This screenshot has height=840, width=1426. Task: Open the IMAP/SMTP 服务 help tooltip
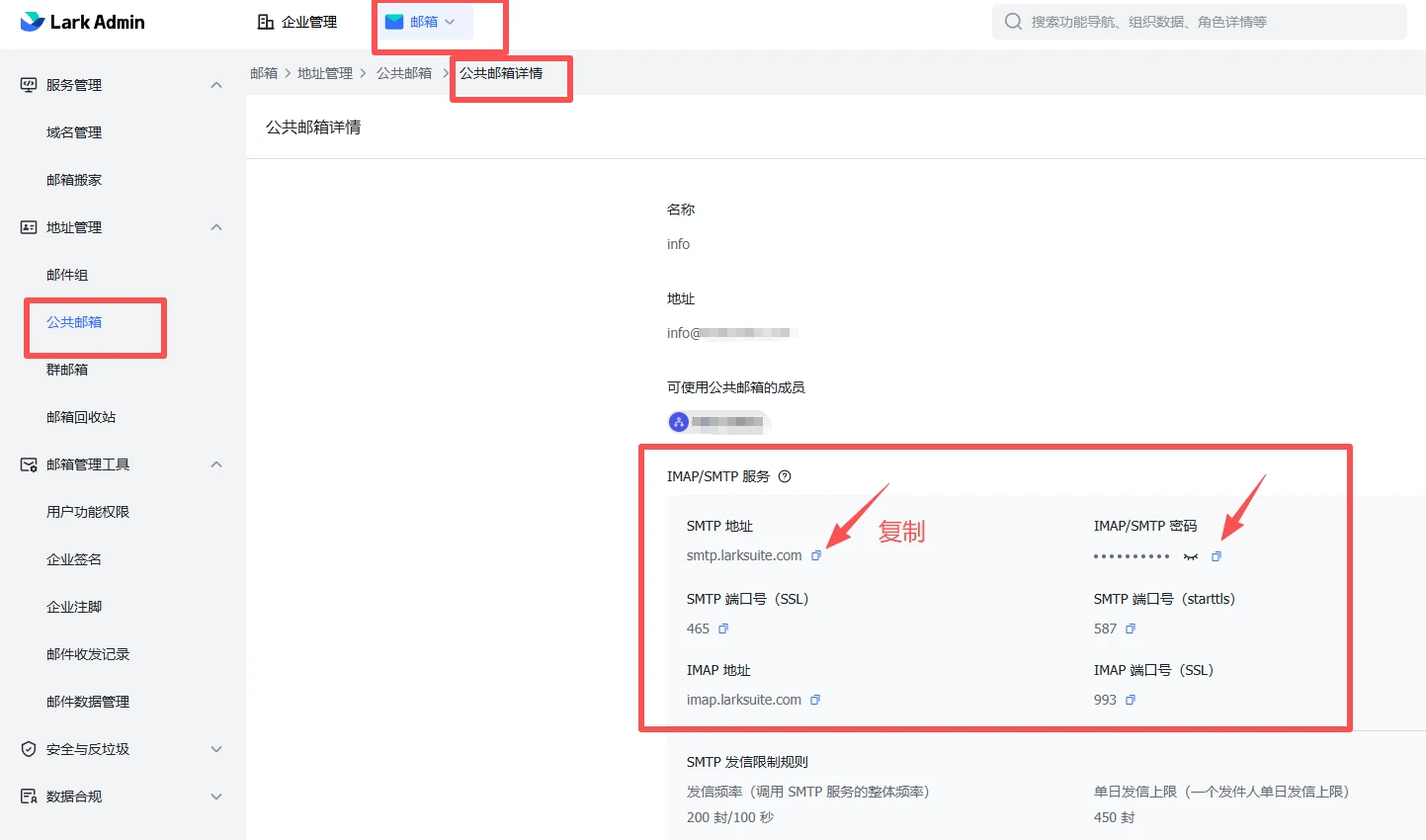tap(785, 476)
